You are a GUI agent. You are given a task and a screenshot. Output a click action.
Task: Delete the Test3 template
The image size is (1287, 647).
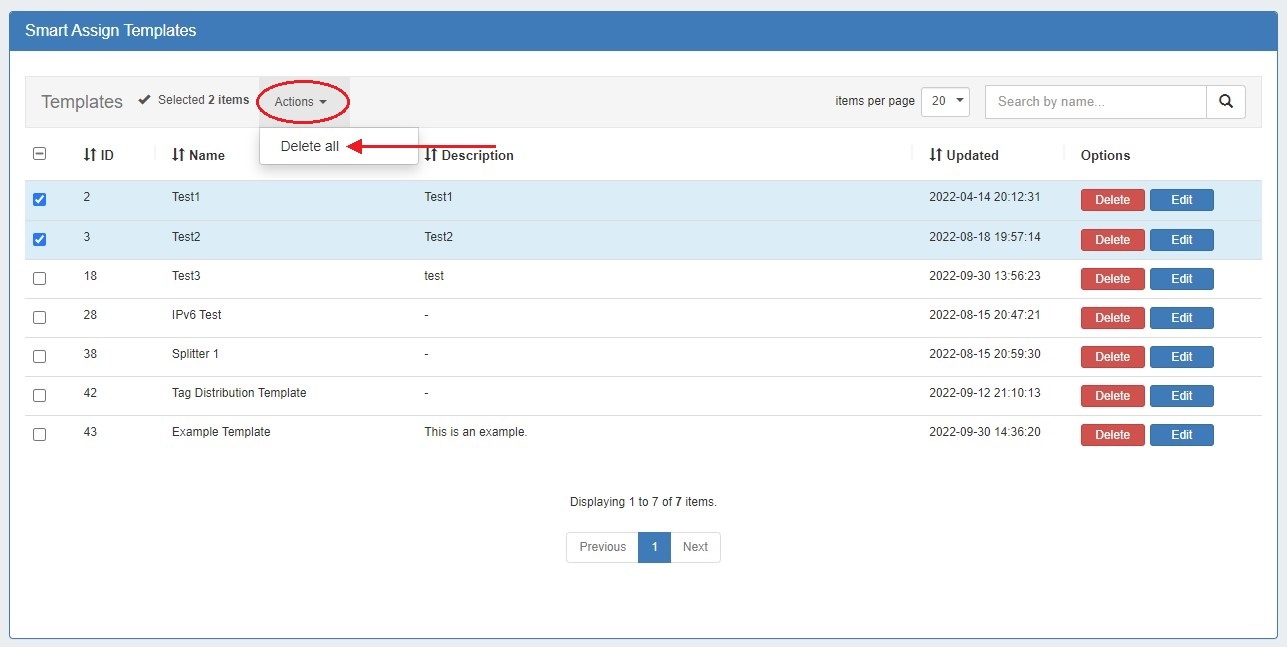[x=1112, y=278]
